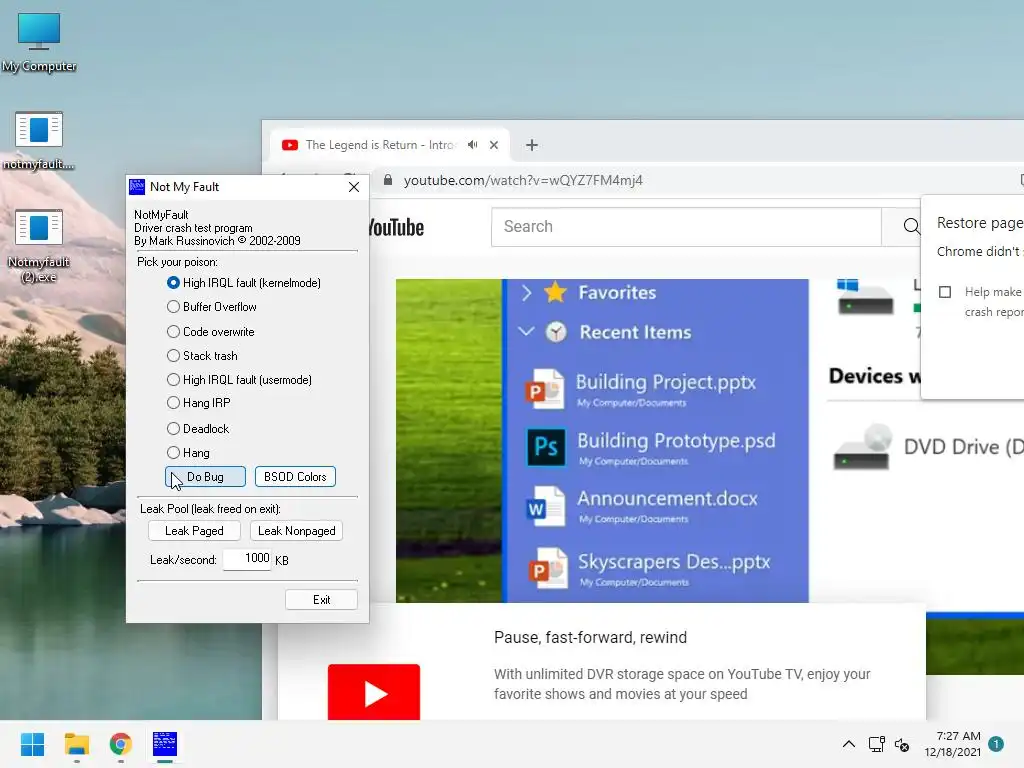Mute the tab via its speaker icon

[473, 145]
